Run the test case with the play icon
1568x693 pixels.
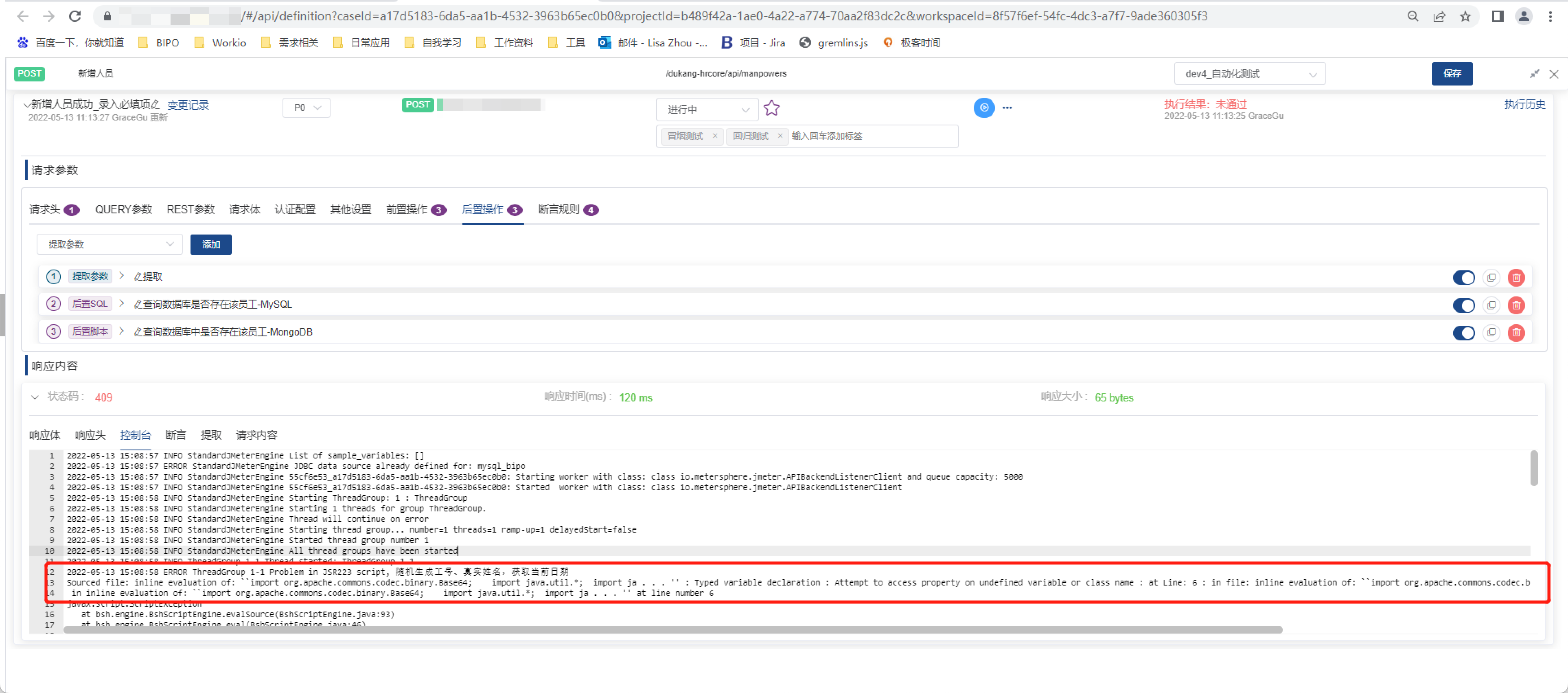point(983,108)
